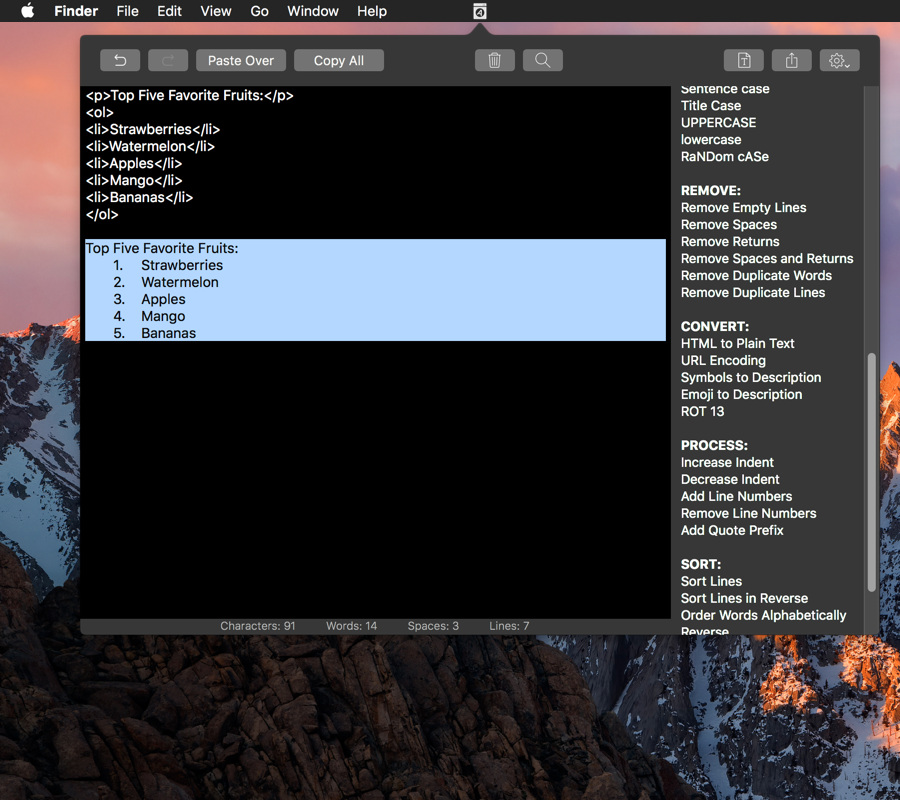Click the Lines: 7 status

509,626
